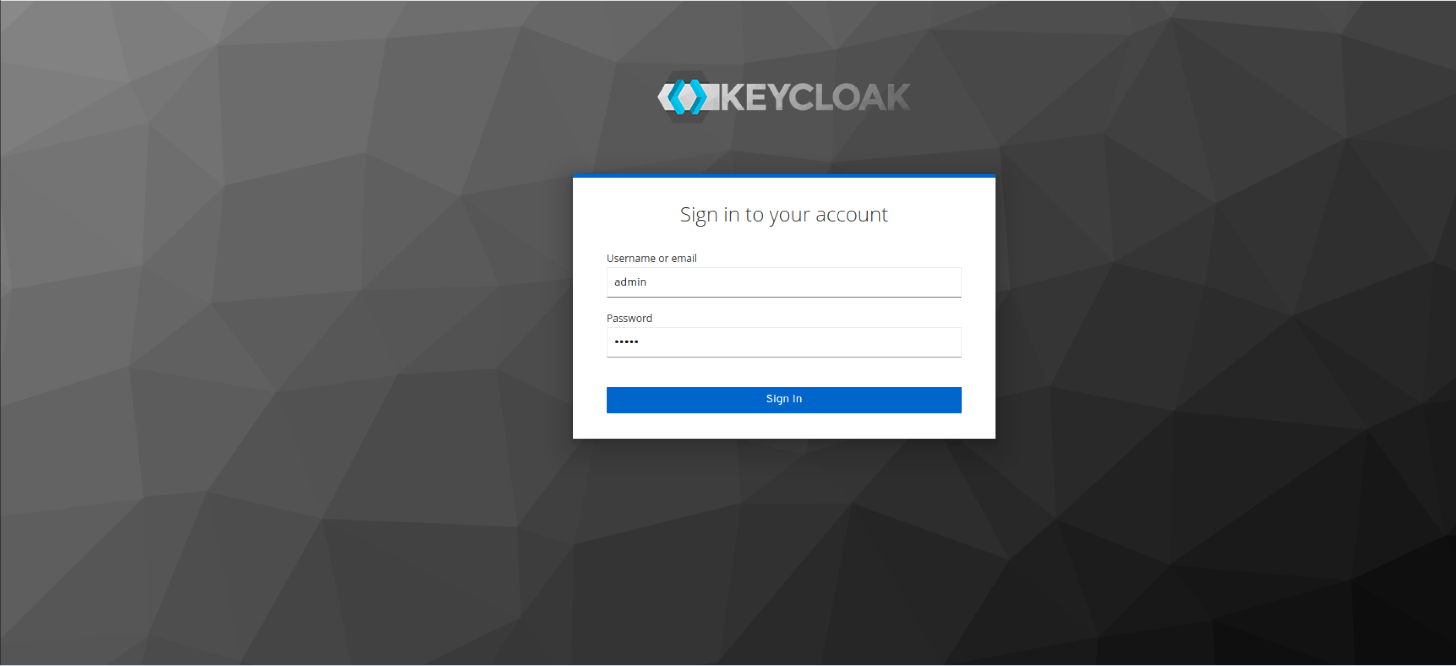Click the "Sign In" text on blue button
Screen dimensions: 1456x666
point(784,399)
